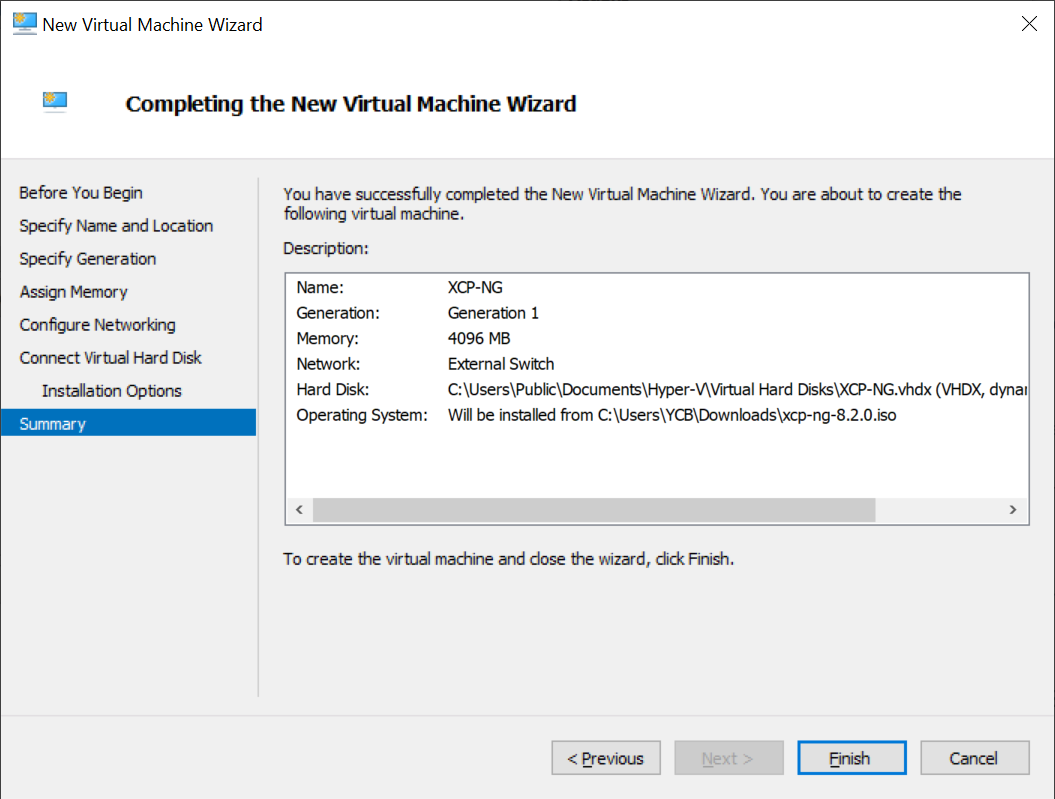Open the Connect Virtual Hard Disk step
The height and width of the screenshot is (799, 1055).
coord(110,357)
